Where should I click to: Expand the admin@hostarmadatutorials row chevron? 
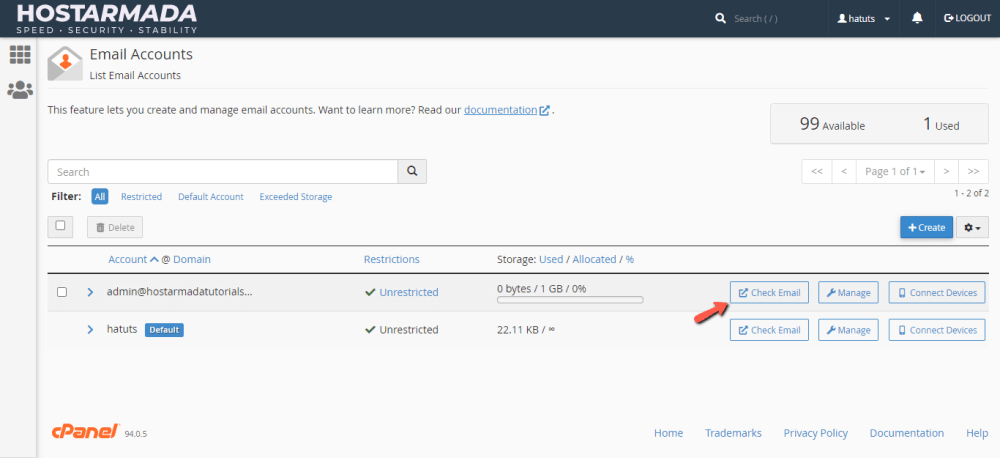point(90,292)
